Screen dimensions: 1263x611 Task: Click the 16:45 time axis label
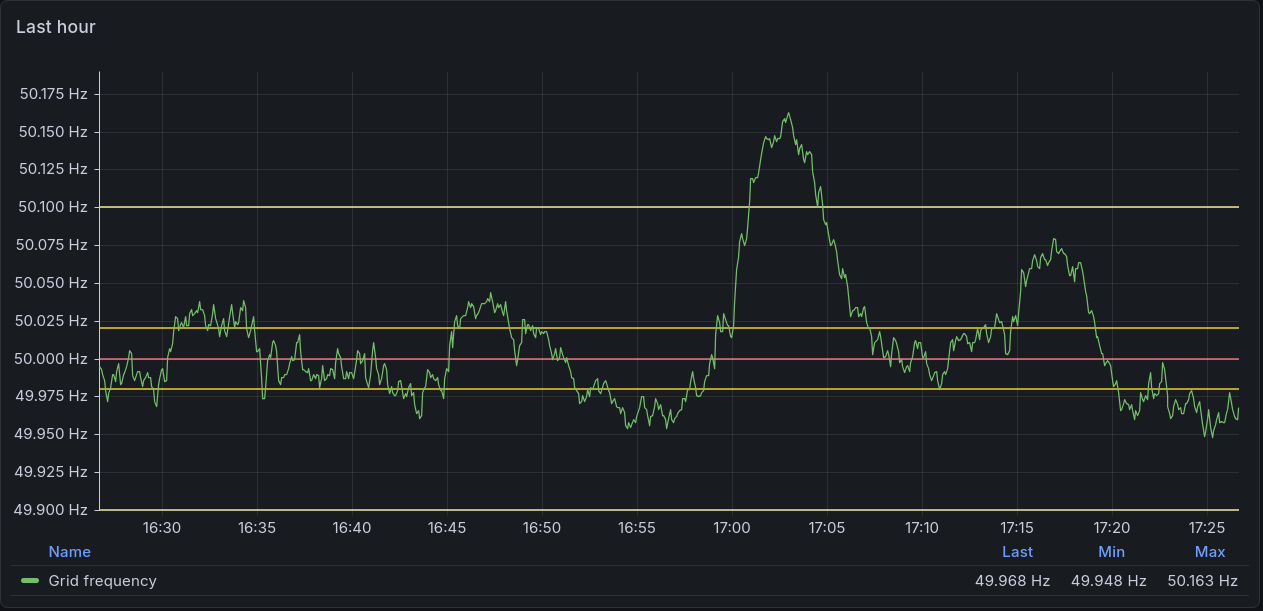[447, 527]
